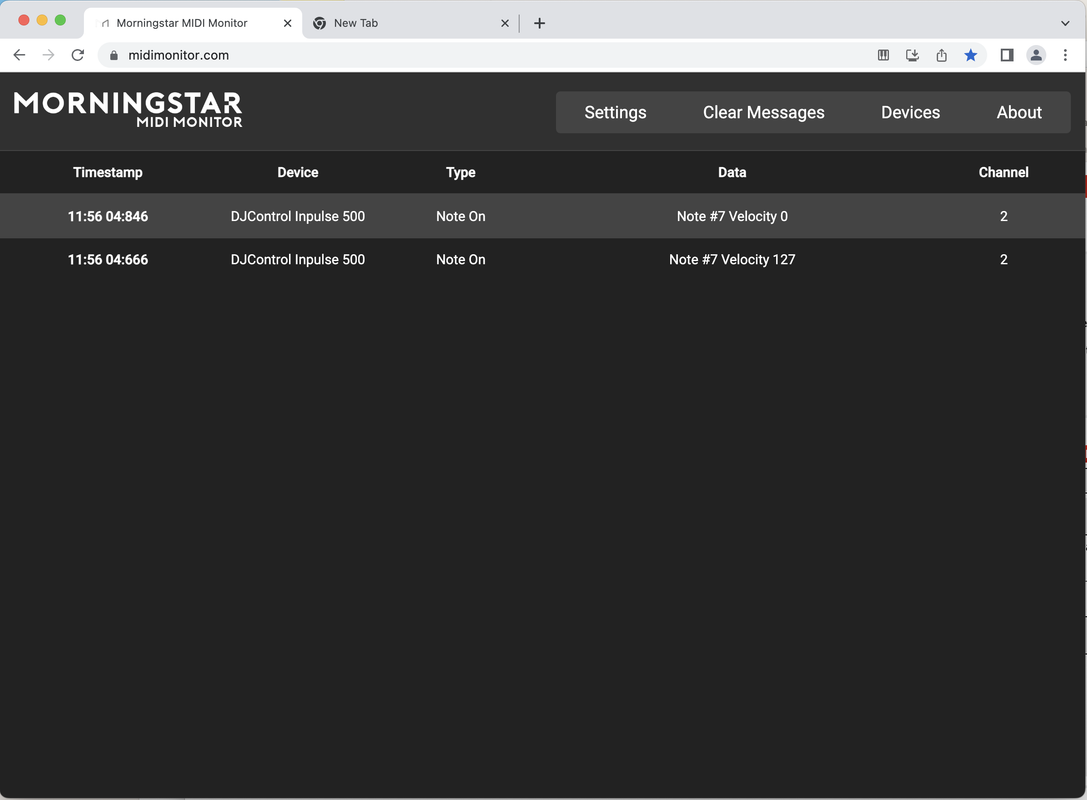Click the Type column header
Viewport: 1087px width, 800px height.
(460, 172)
